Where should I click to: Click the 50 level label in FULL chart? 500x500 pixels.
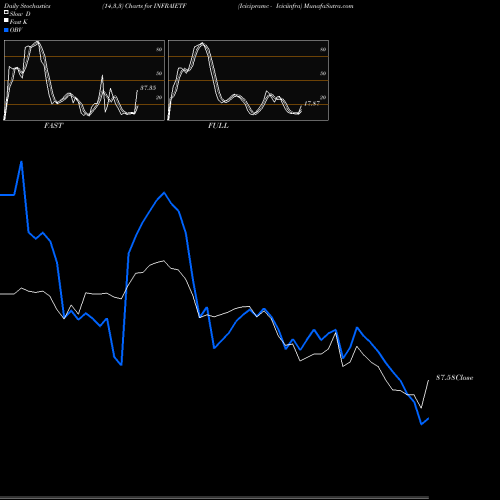pos(323,73)
